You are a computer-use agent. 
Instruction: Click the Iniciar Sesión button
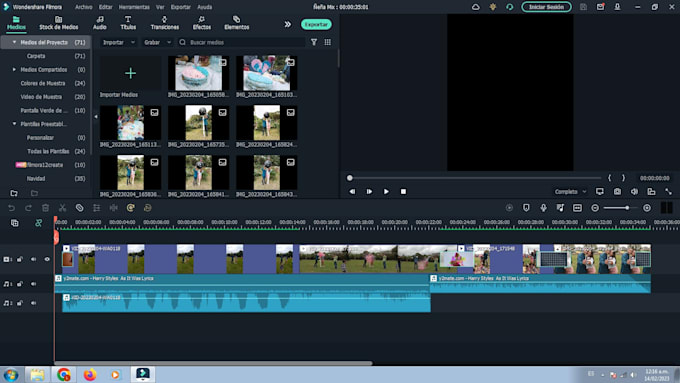pos(546,7)
